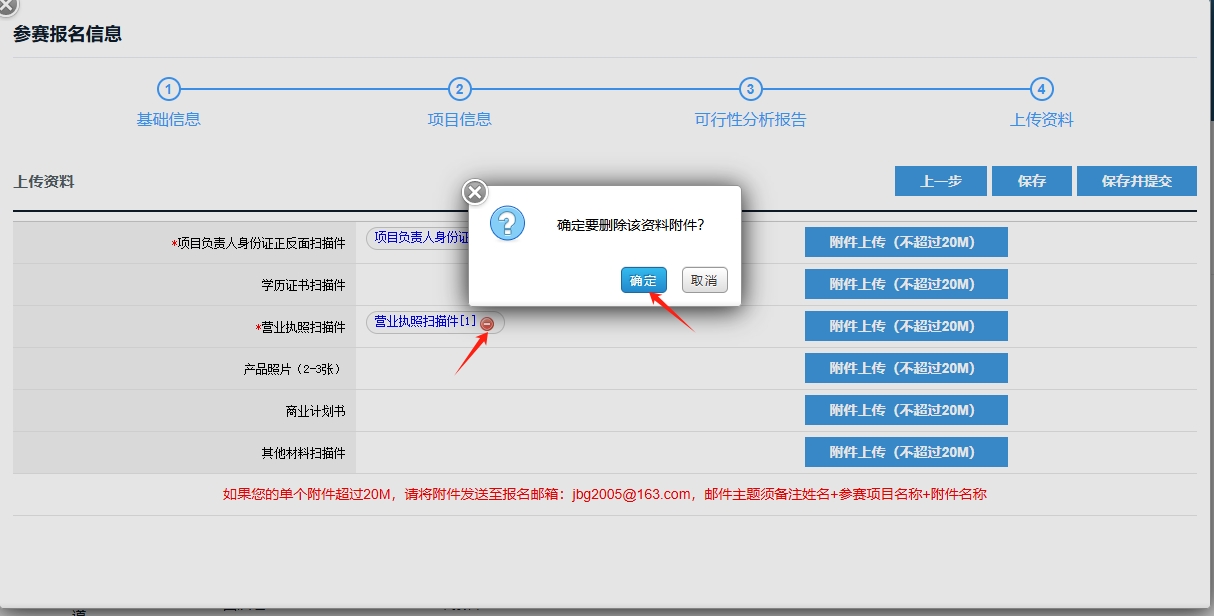The height and width of the screenshot is (616, 1214).
Task: Go back with the 上一步 button
Action: point(941,181)
